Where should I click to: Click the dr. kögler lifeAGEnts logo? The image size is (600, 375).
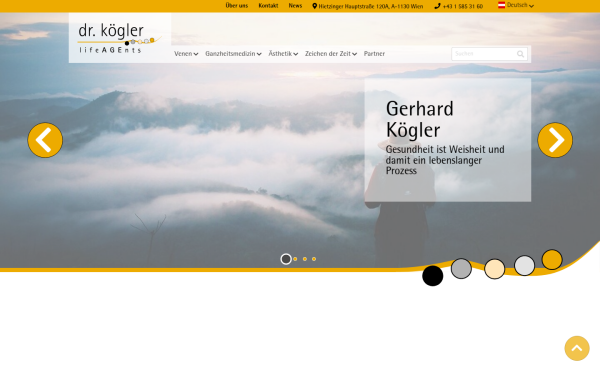pyautogui.click(x=120, y=38)
